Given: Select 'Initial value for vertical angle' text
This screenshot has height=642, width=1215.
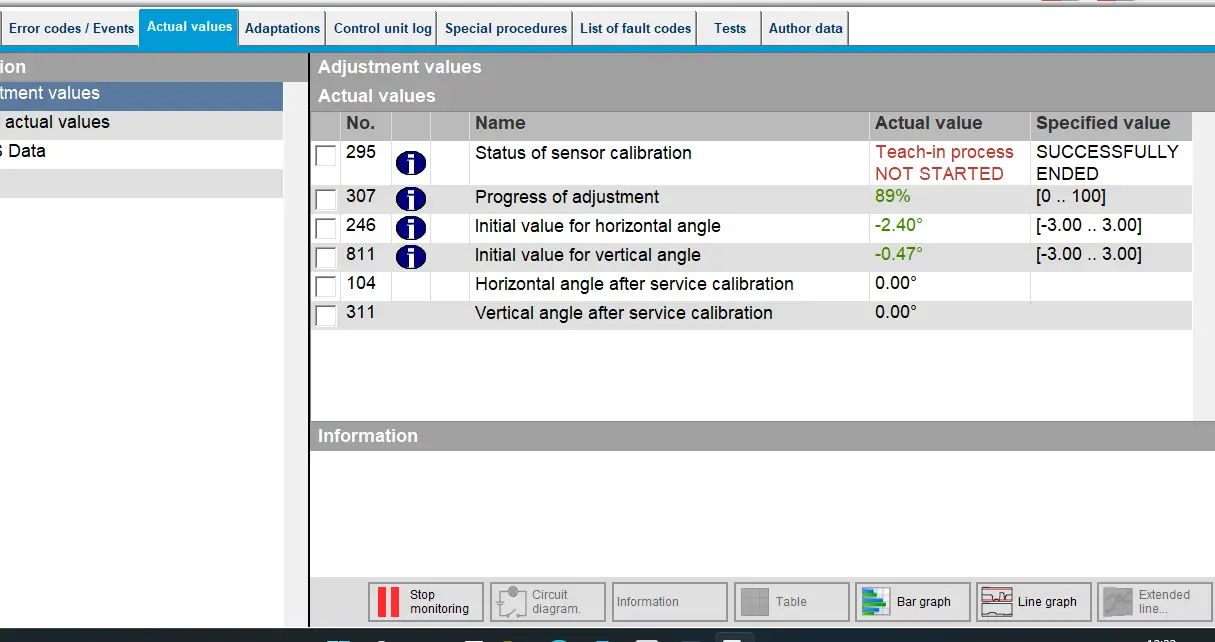Looking at the screenshot, I should (588, 255).
